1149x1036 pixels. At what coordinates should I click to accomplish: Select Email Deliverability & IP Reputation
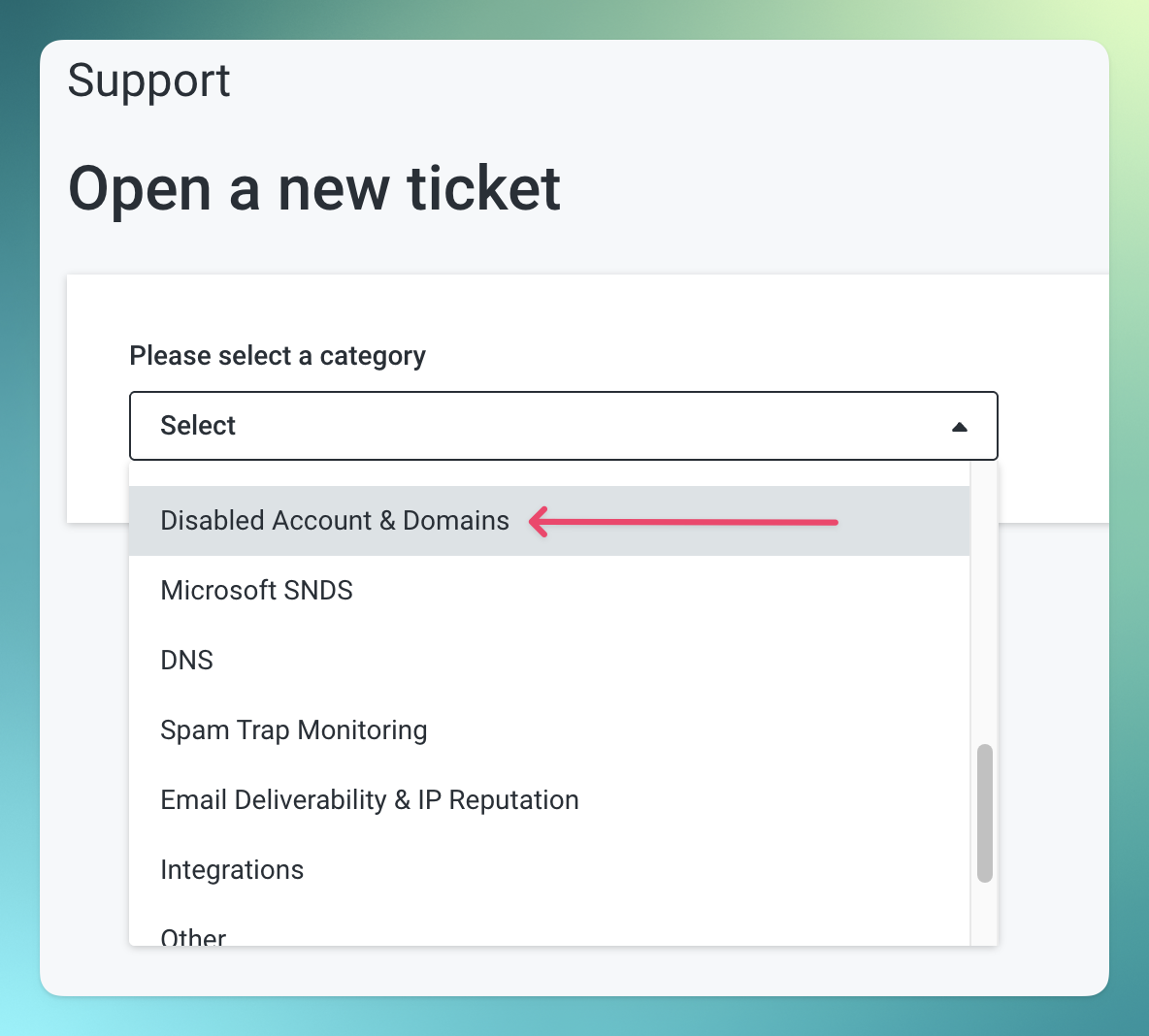369,800
